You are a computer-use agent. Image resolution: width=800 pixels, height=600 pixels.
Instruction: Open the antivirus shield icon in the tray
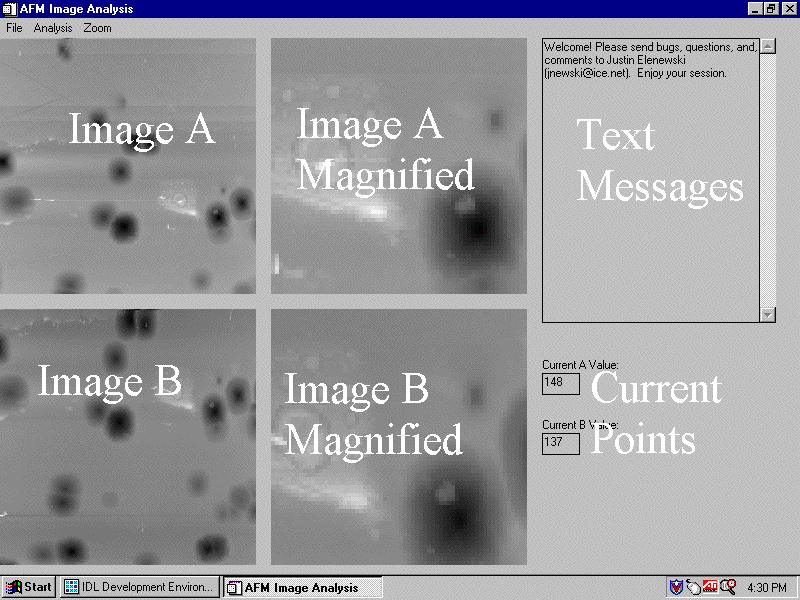pos(678,587)
